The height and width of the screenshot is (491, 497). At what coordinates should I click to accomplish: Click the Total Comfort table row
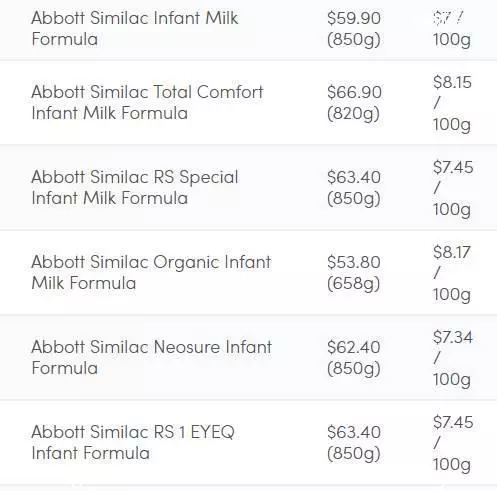tap(248, 103)
